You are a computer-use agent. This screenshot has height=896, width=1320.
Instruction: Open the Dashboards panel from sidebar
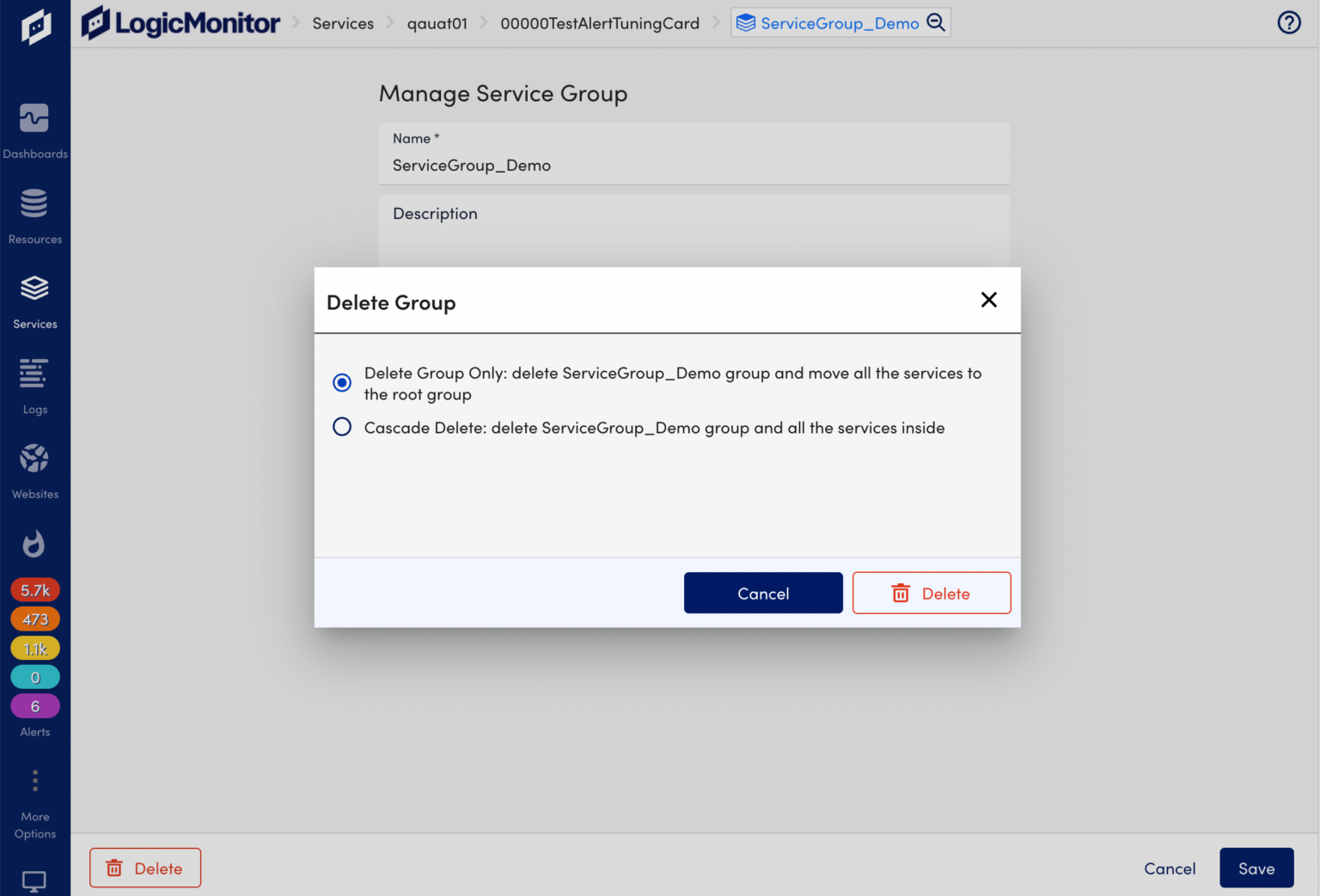(35, 129)
